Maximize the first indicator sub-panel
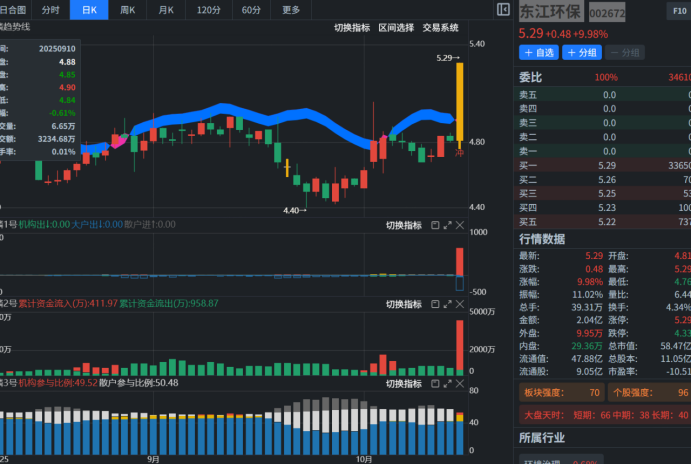The image size is (692, 464). pyautogui.click(x=447, y=225)
